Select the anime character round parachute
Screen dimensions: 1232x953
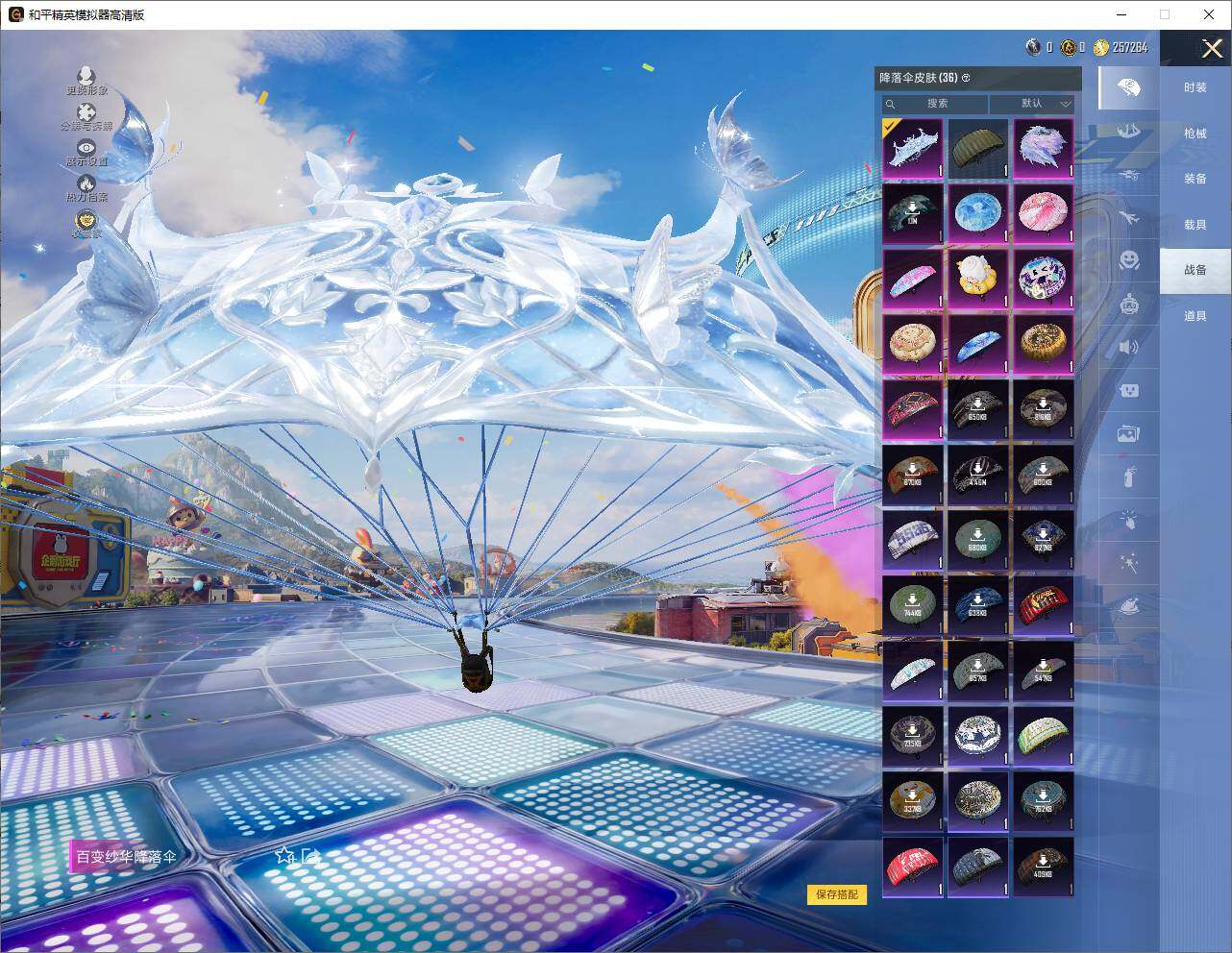(1044, 280)
